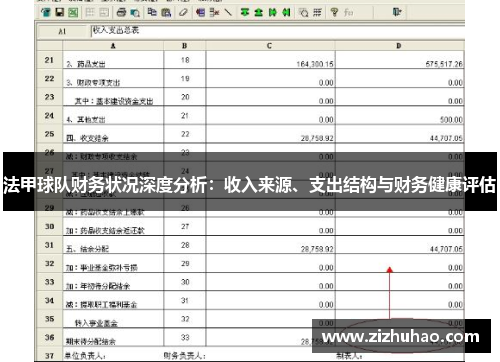Click the 单位负责人 label cell
Screen dimensions: 500x362
pos(85,356)
